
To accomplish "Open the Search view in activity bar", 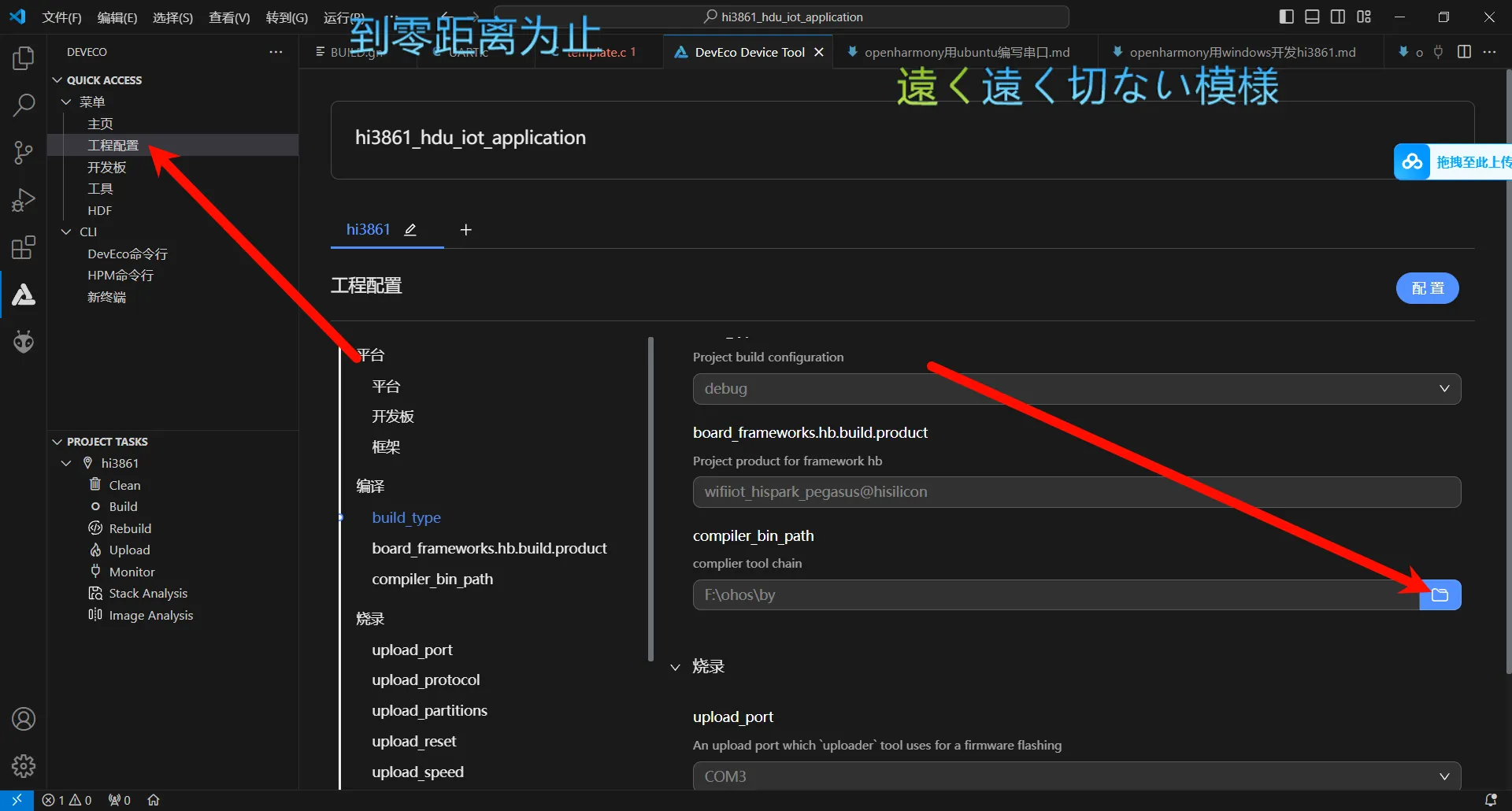I will [24, 105].
